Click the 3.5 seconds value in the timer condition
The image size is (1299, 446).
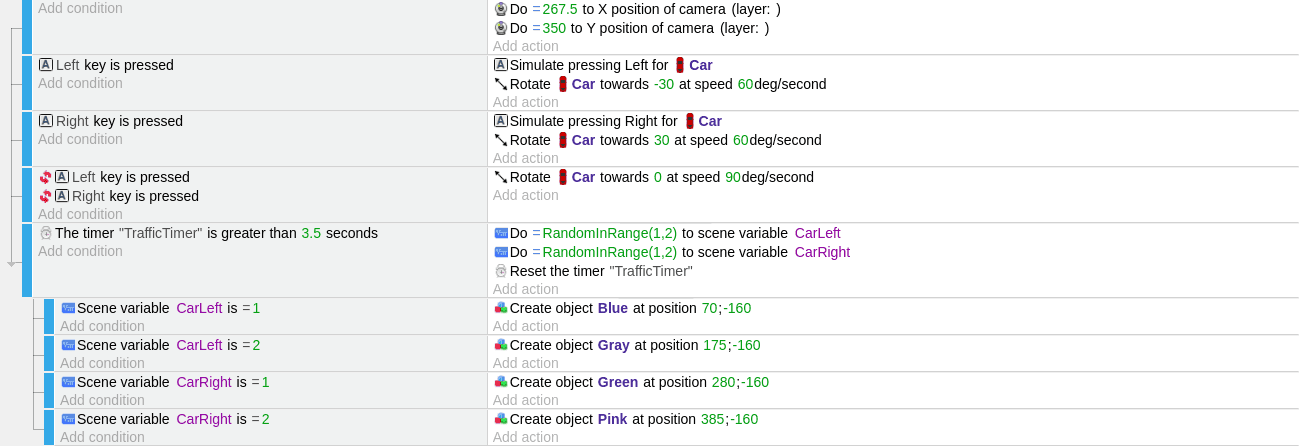(311, 233)
